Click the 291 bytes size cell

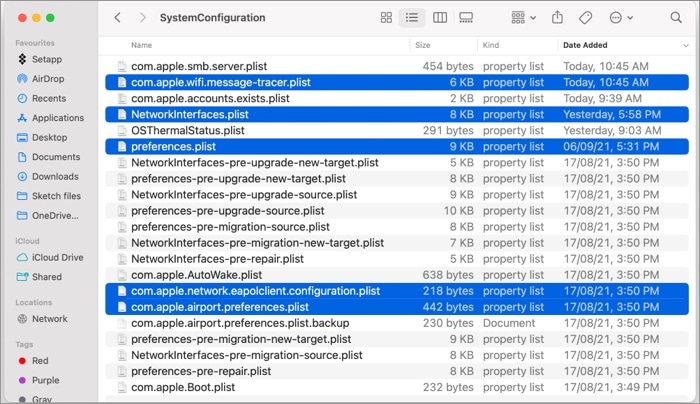[448, 131]
